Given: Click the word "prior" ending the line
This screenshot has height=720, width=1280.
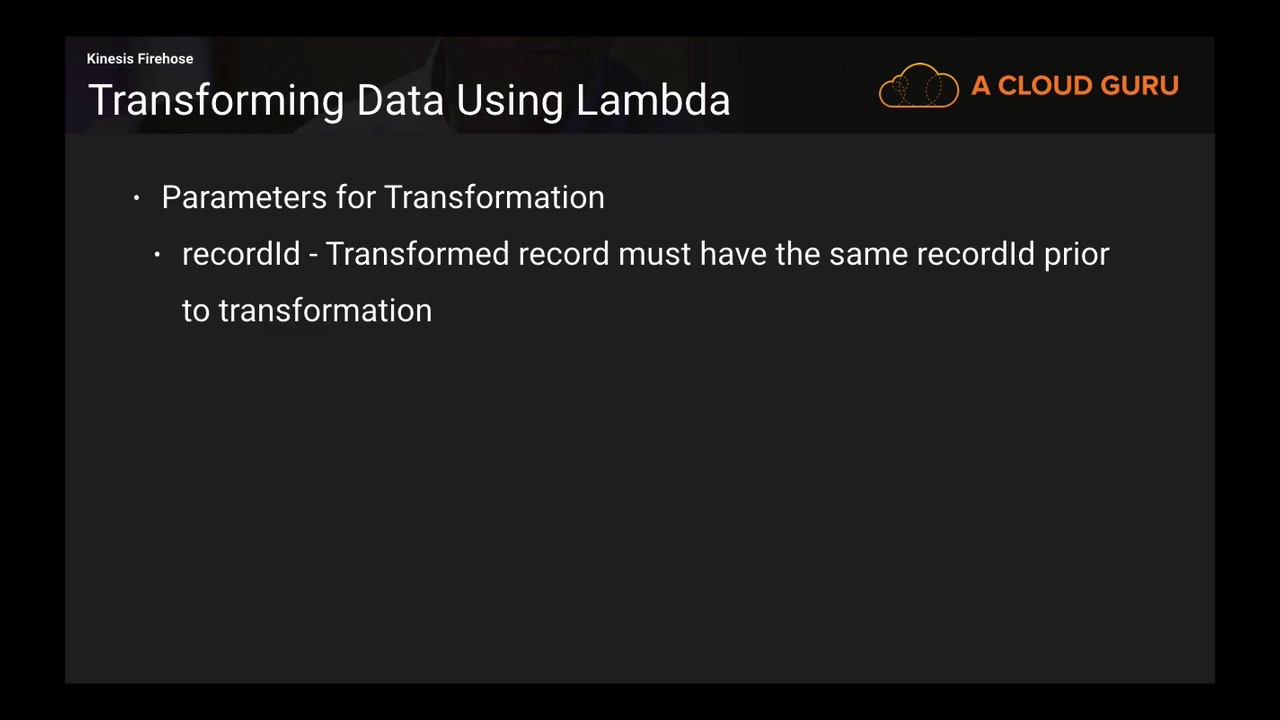Looking at the screenshot, I should pyautogui.click(x=1076, y=254).
